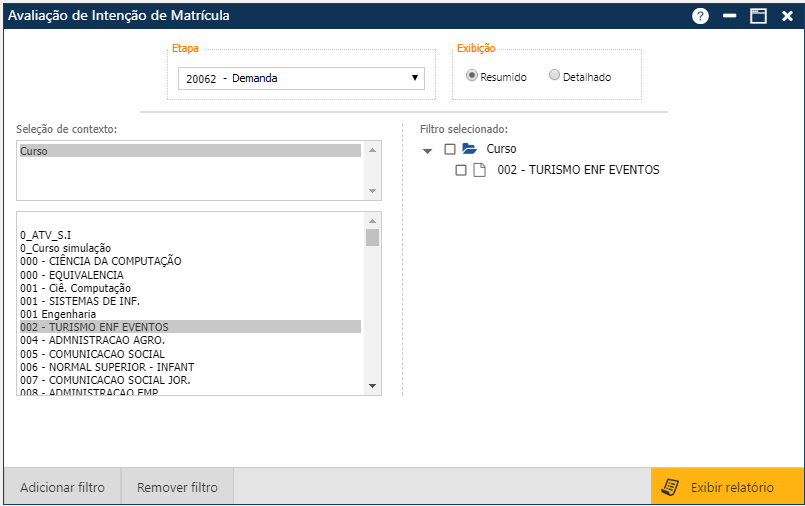
Task: Click the Curso folder icon
Action: [470, 149]
